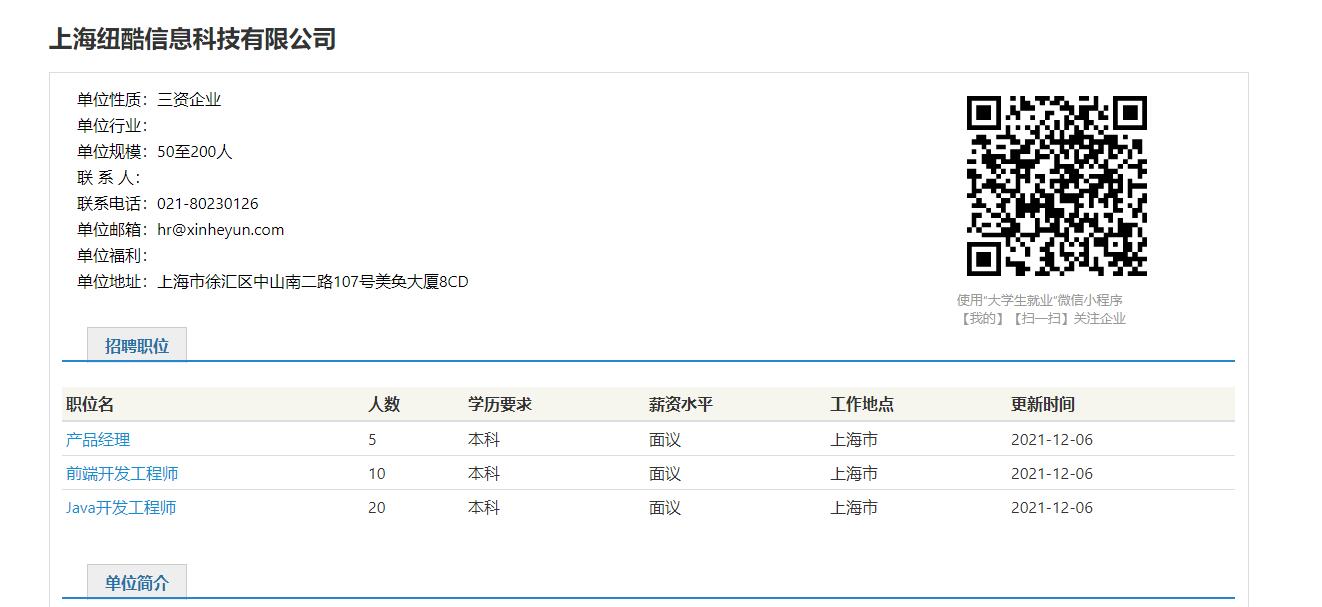This screenshot has height=607, width=1322.
Task: Switch to the 招聘职位 tab
Action: pyautogui.click(x=137, y=346)
